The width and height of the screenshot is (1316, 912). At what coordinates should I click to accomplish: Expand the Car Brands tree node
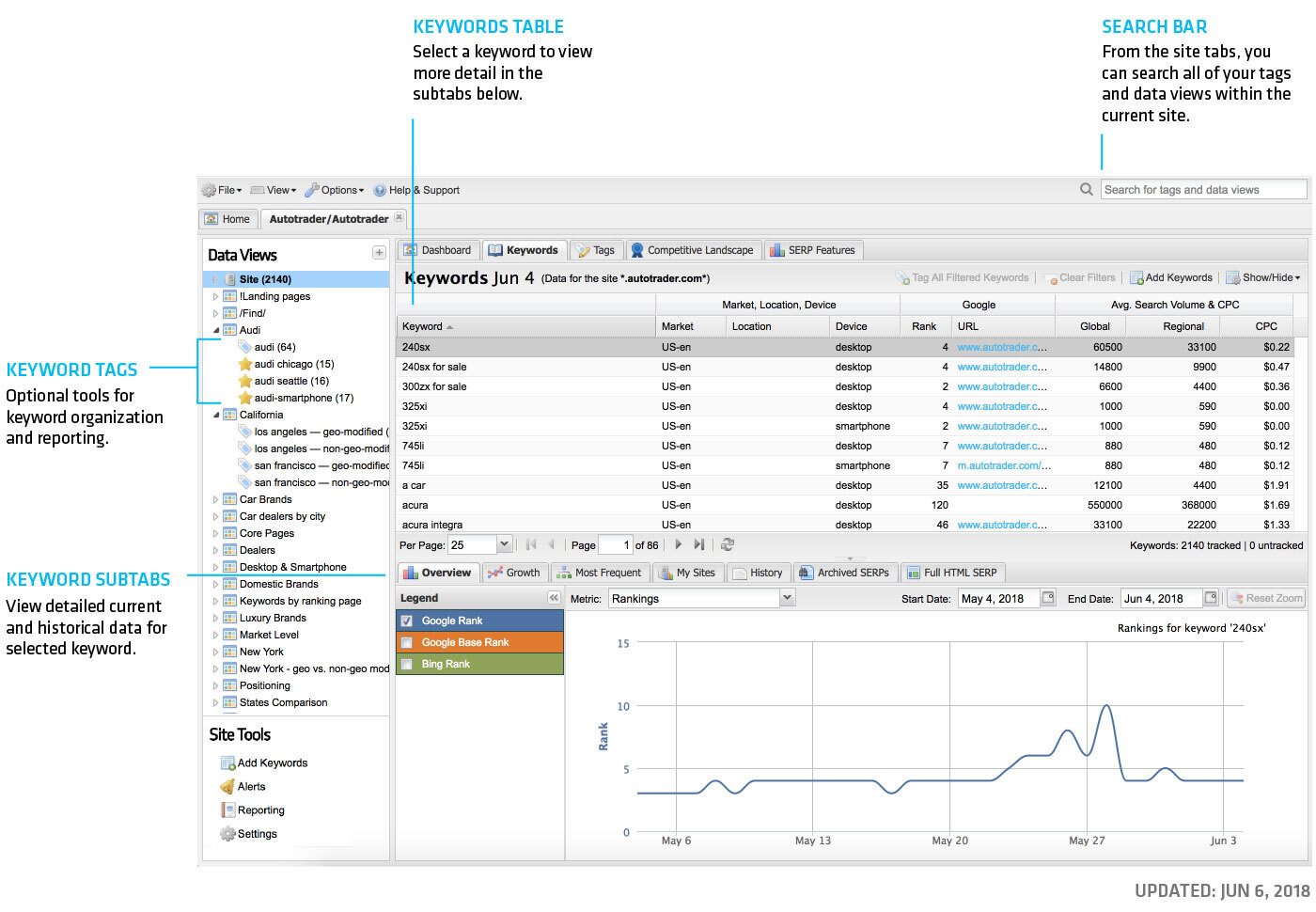point(215,499)
